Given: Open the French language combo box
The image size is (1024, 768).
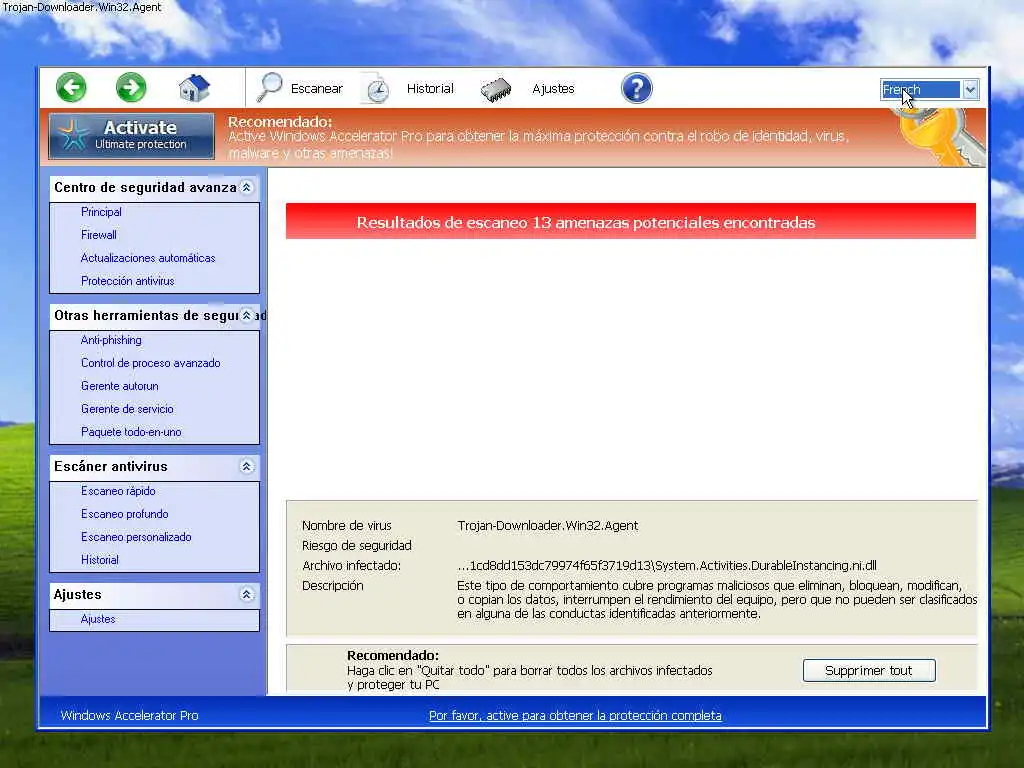Looking at the screenshot, I should pos(929,89).
